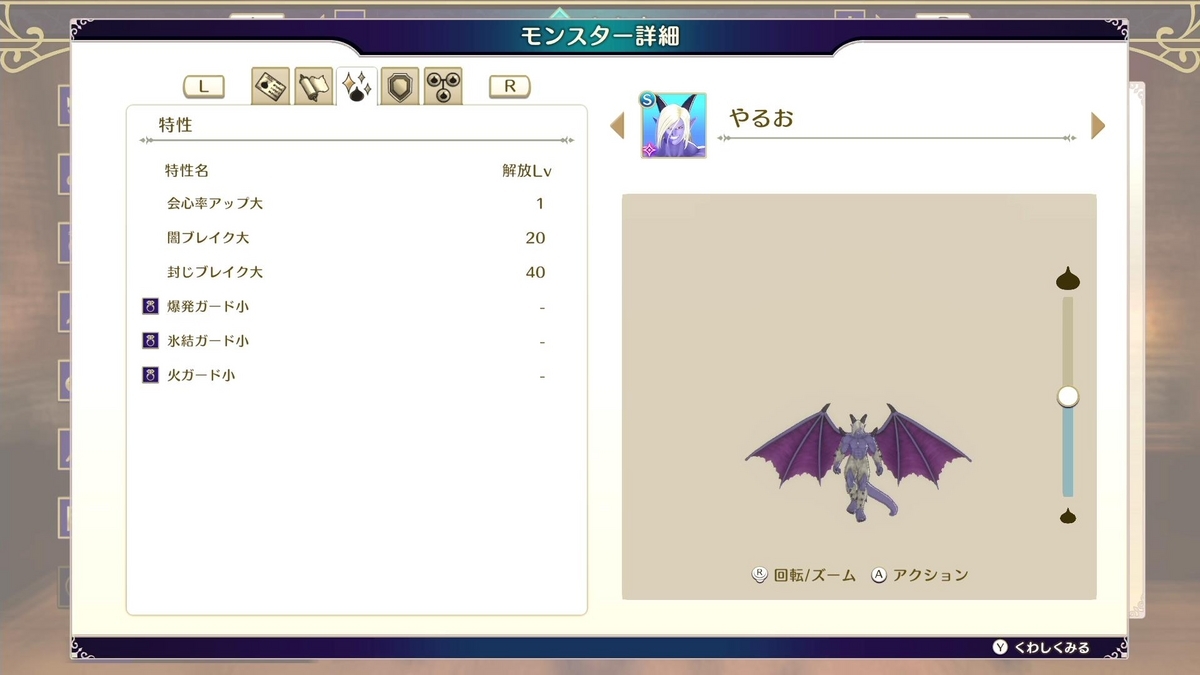Click the R shoulder button
1200x675 pixels.
tap(509, 87)
